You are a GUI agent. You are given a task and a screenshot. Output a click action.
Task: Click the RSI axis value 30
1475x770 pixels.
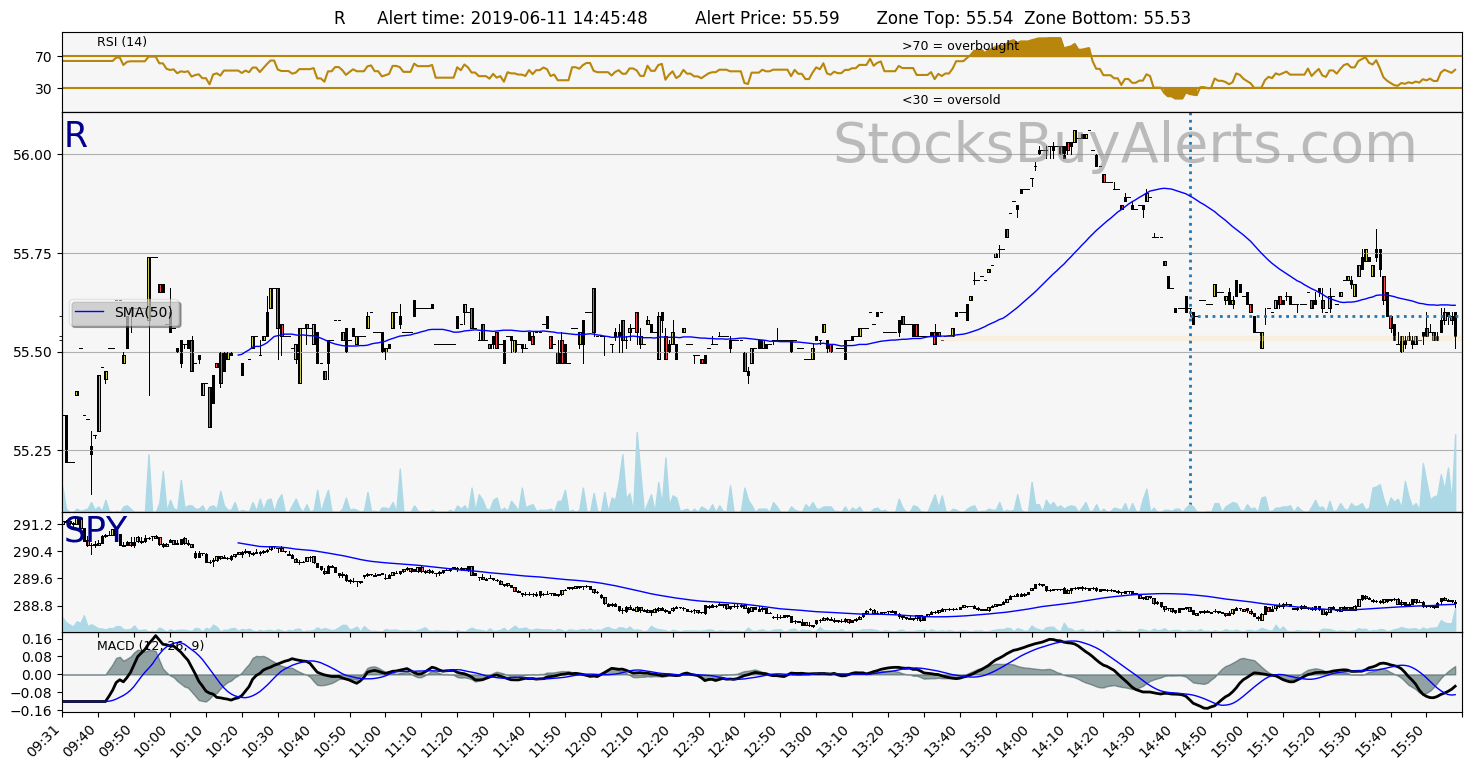pyautogui.click(x=43, y=89)
